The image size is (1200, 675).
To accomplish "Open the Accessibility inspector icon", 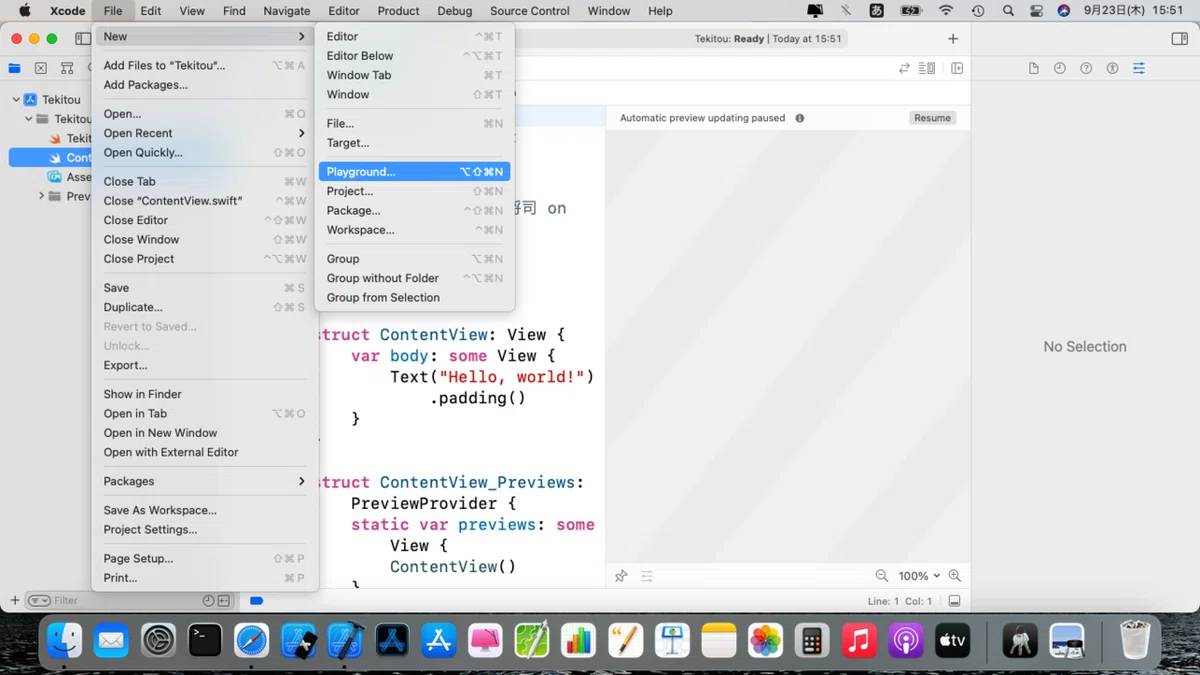I will coord(1112,68).
